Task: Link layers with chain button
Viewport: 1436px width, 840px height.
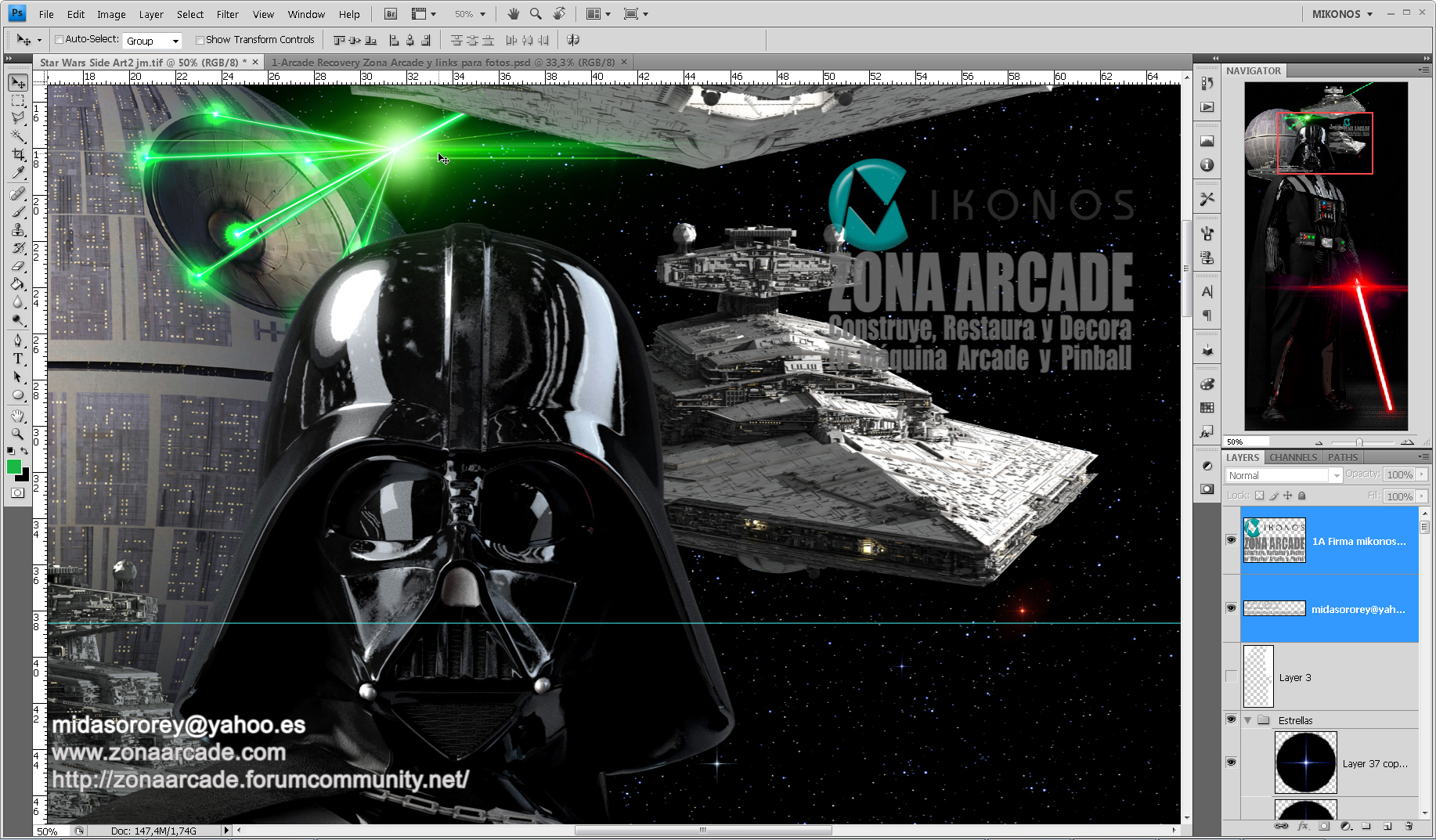Action: tap(1282, 826)
